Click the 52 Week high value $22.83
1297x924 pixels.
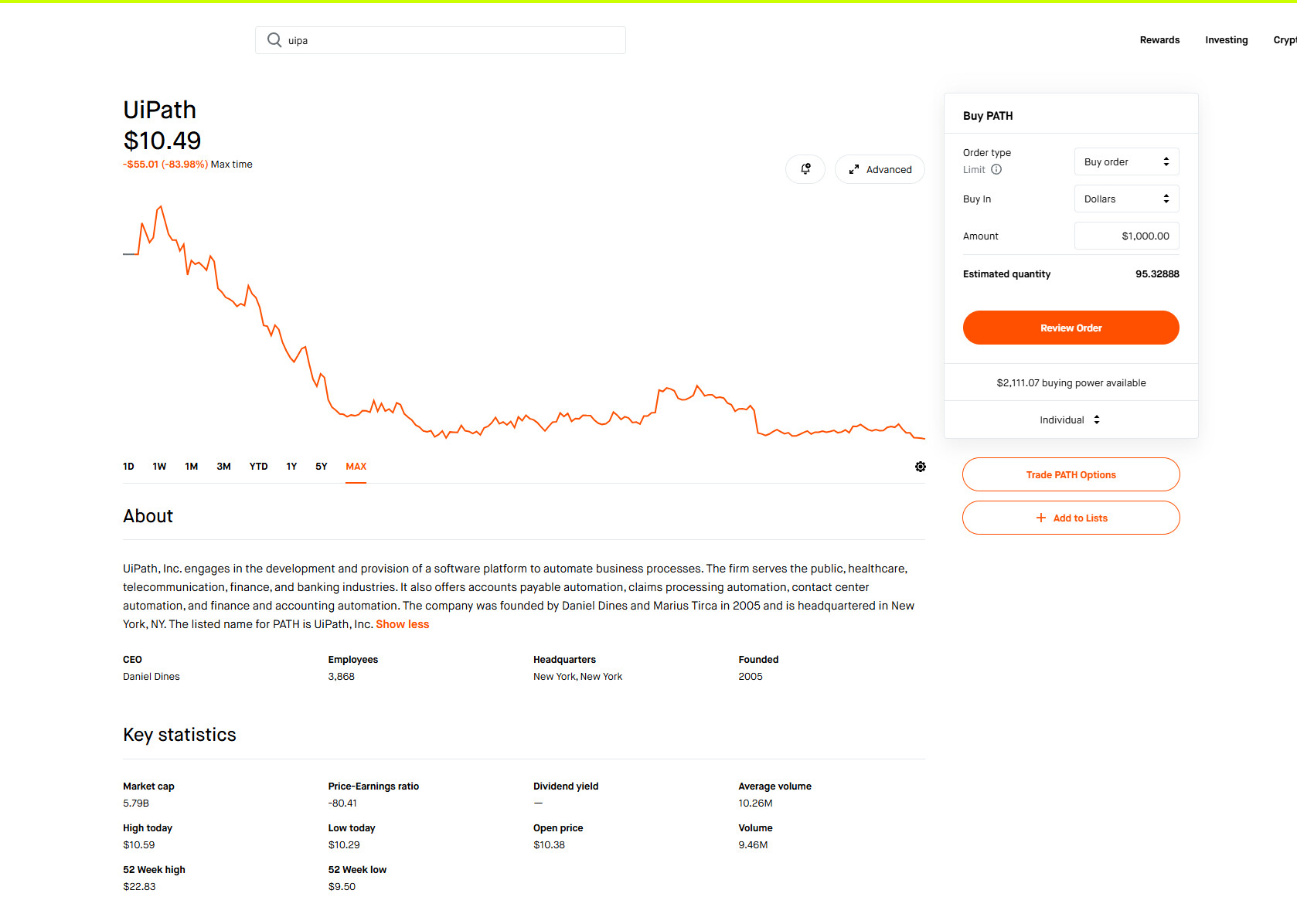click(139, 887)
